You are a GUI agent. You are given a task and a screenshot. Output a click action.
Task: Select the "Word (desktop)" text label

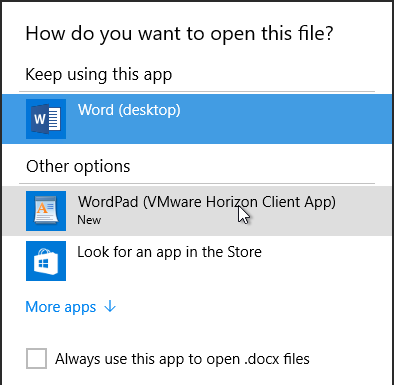point(129,110)
